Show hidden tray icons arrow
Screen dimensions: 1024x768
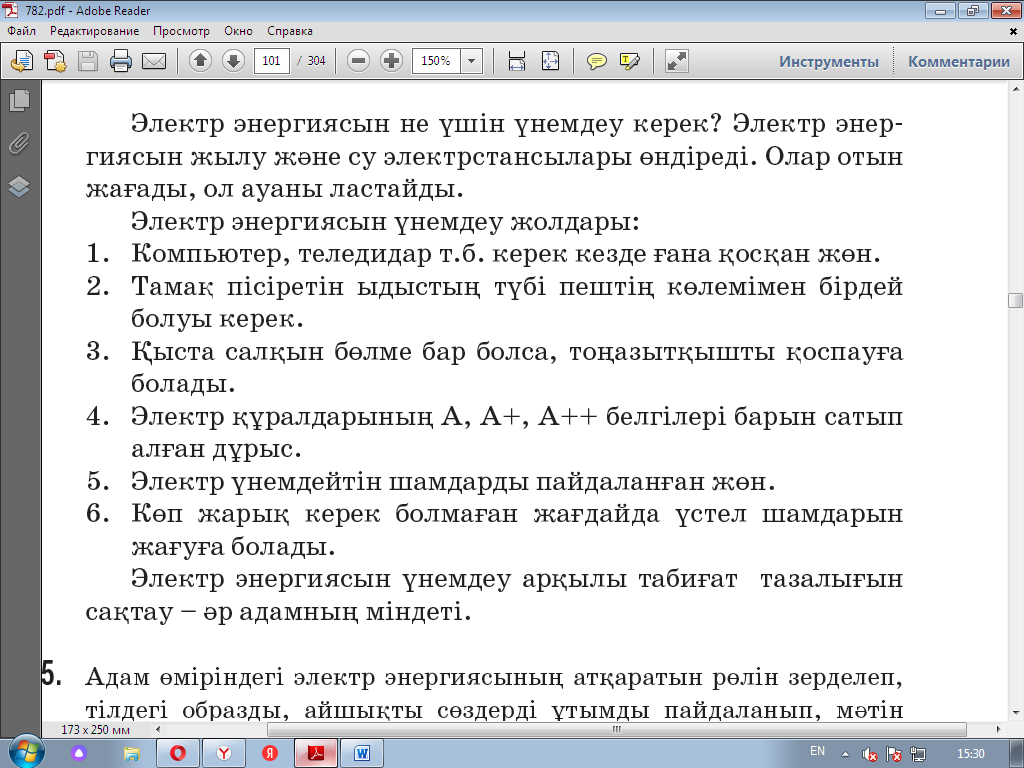pyautogui.click(x=845, y=754)
